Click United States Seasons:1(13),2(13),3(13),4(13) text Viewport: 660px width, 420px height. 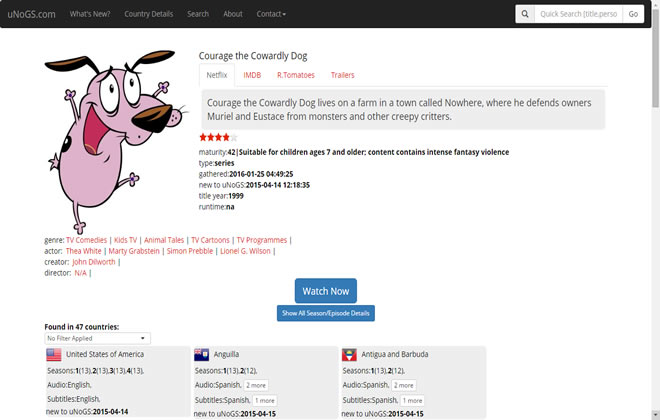[95, 371]
